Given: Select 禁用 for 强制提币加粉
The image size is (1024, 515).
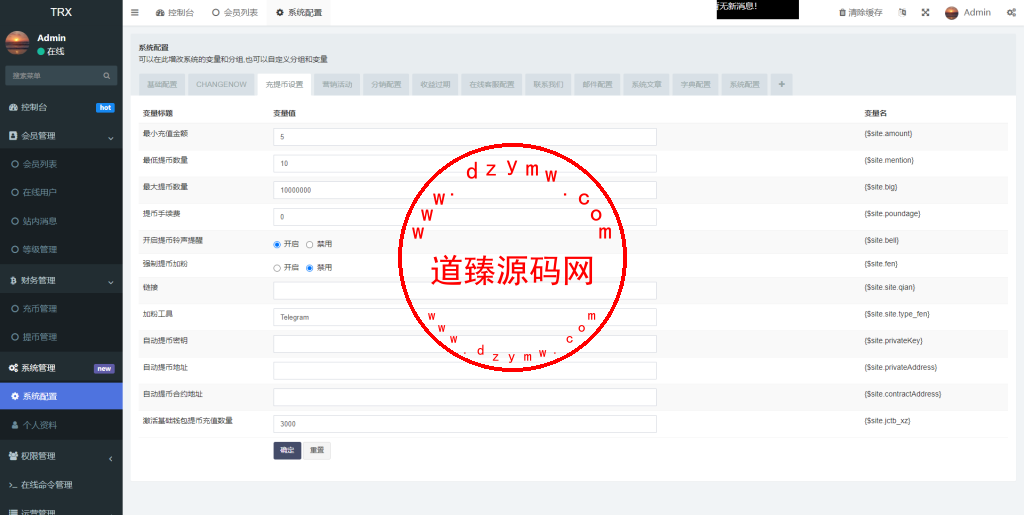Looking at the screenshot, I should click(x=310, y=268).
